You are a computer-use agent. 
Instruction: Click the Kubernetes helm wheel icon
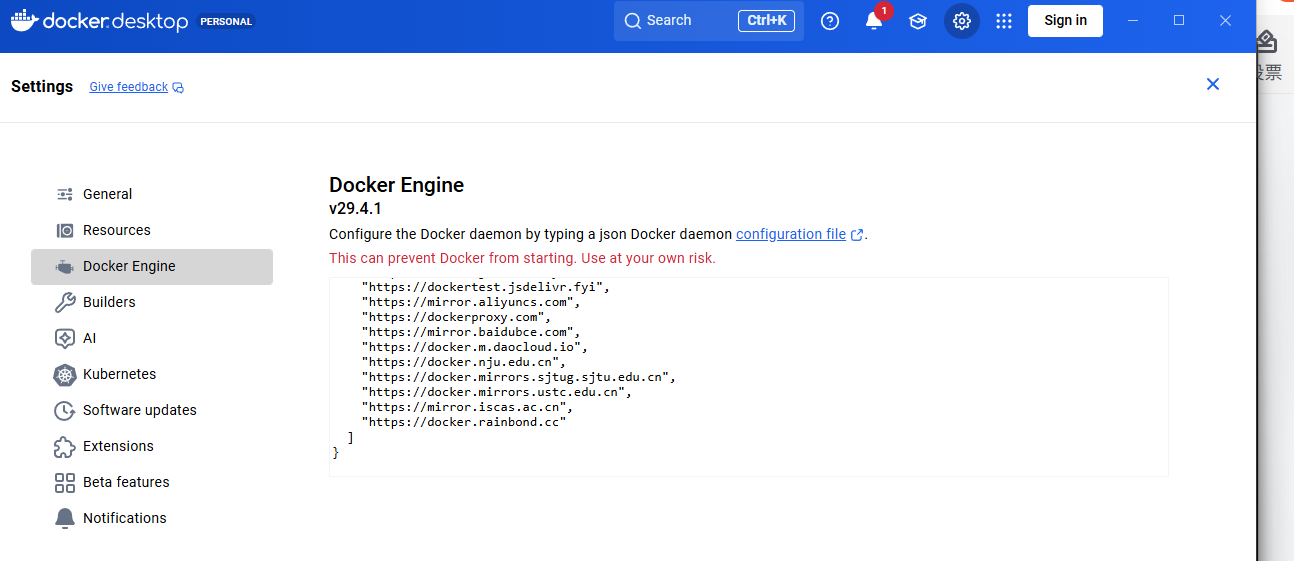click(x=65, y=374)
